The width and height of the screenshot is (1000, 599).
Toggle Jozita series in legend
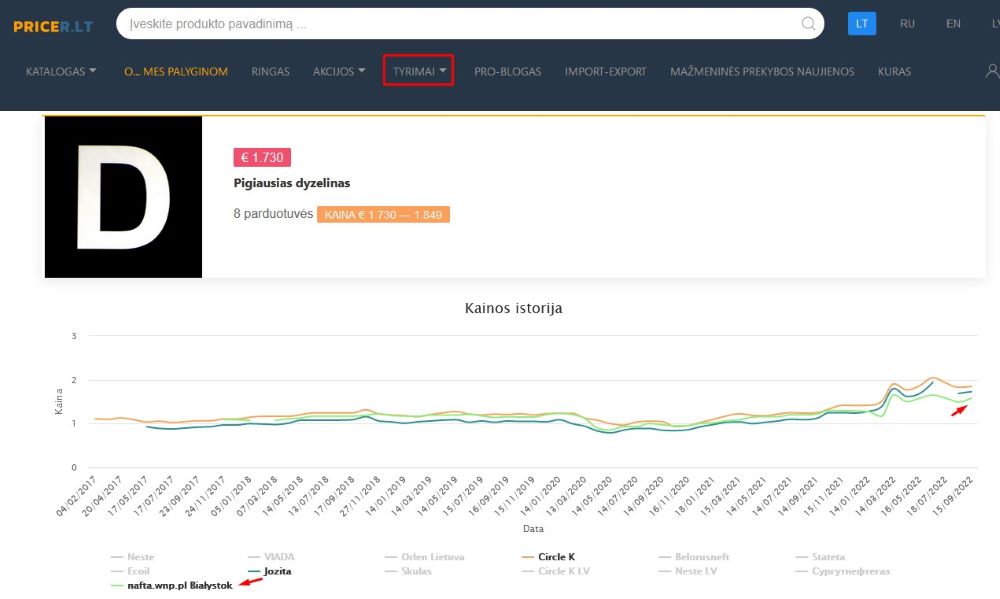coord(270,571)
